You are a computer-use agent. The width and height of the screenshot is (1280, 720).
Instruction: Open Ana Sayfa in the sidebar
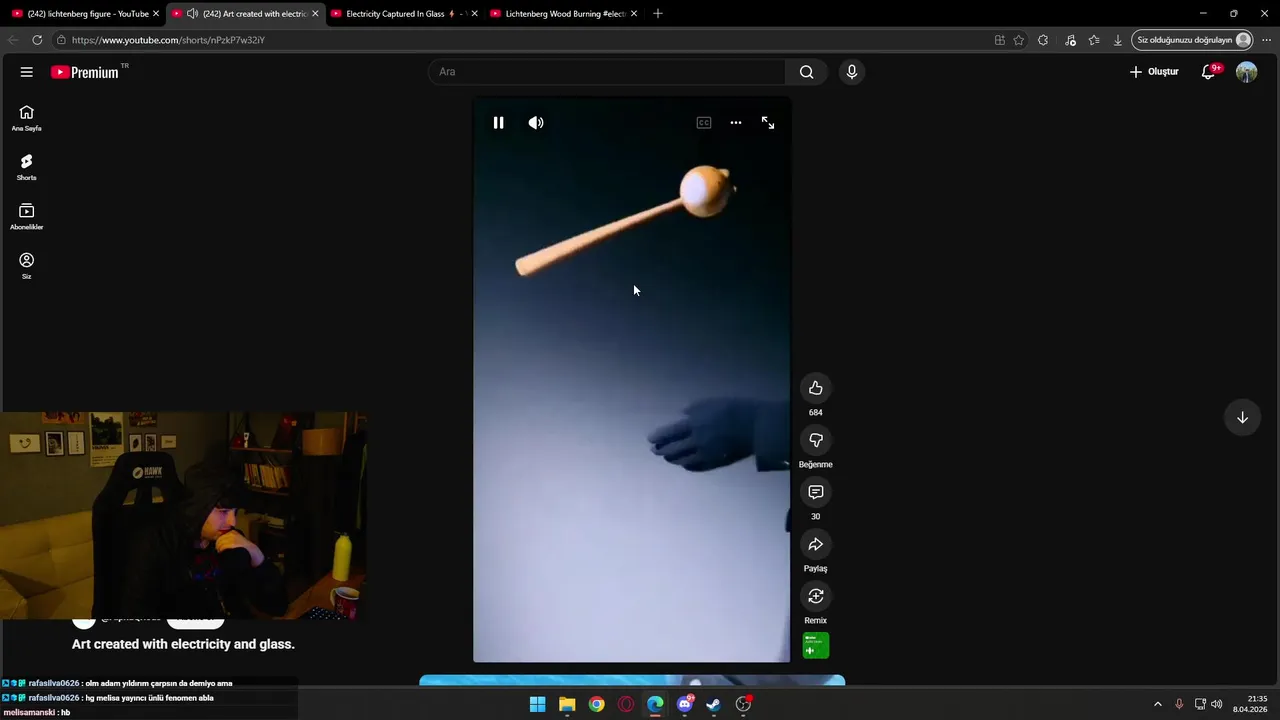pyautogui.click(x=27, y=118)
